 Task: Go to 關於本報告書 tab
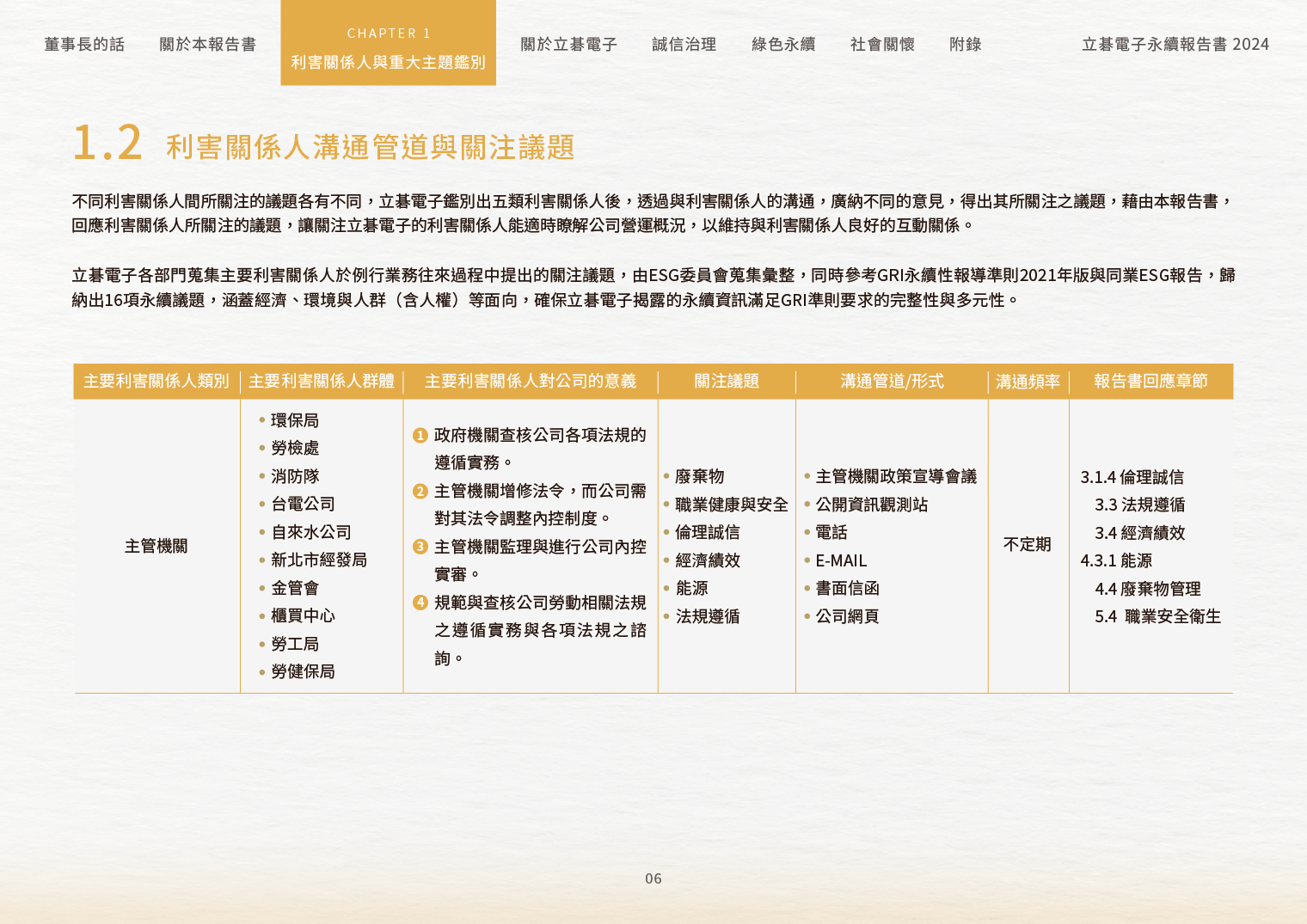tap(207, 44)
